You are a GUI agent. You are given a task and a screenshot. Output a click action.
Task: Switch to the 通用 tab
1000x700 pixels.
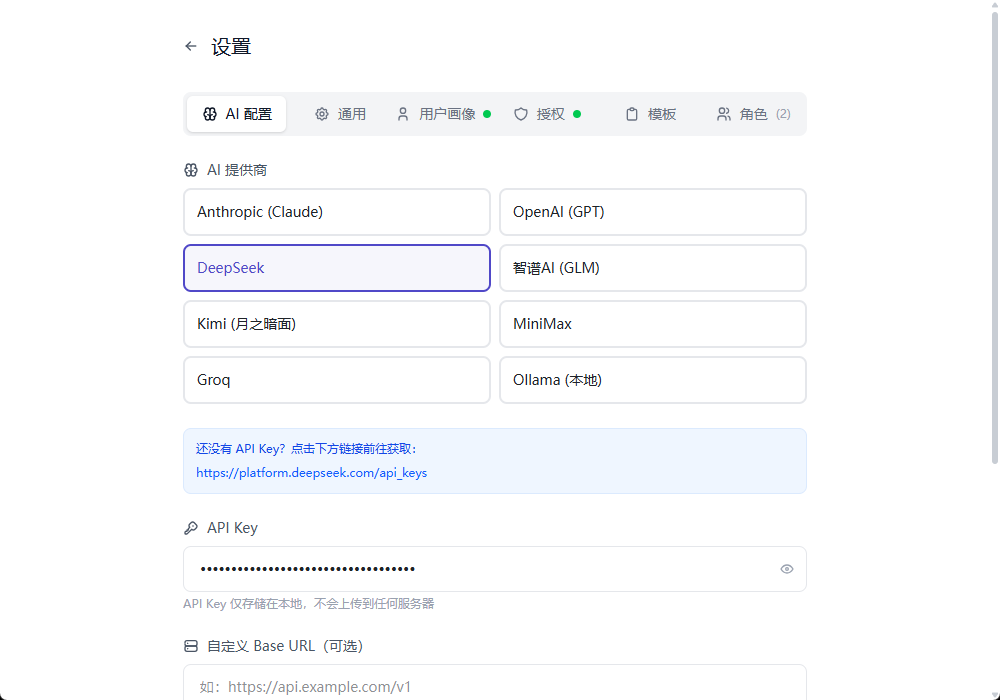[x=341, y=114]
